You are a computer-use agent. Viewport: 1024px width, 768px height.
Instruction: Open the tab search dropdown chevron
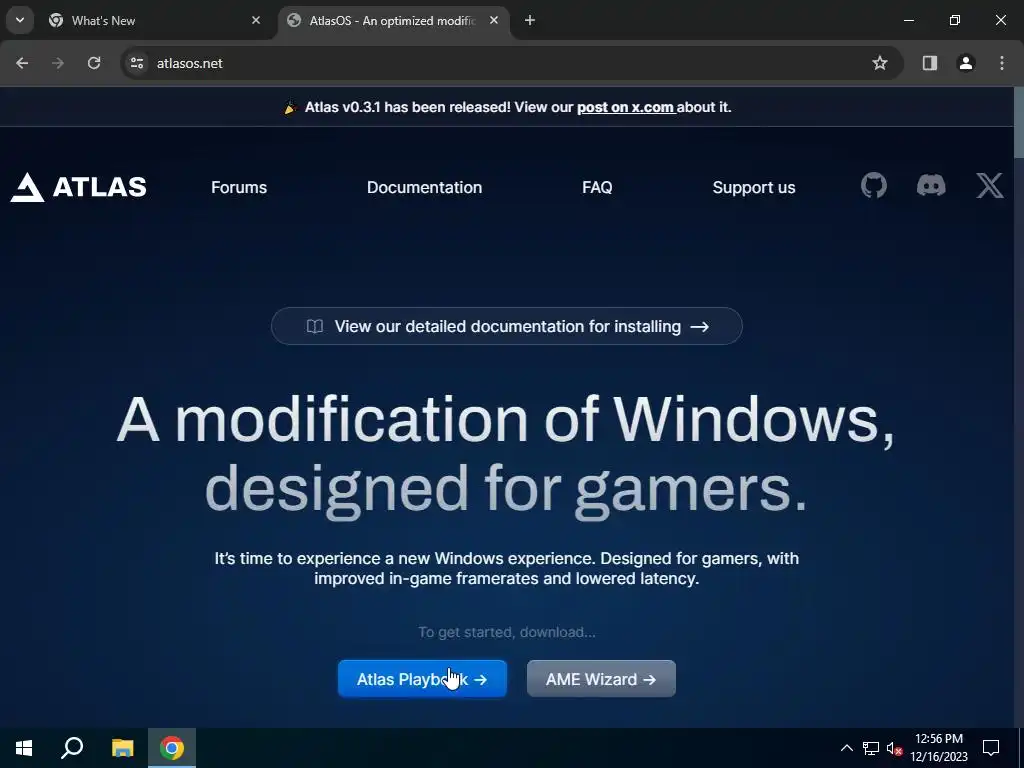(x=20, y=20)
